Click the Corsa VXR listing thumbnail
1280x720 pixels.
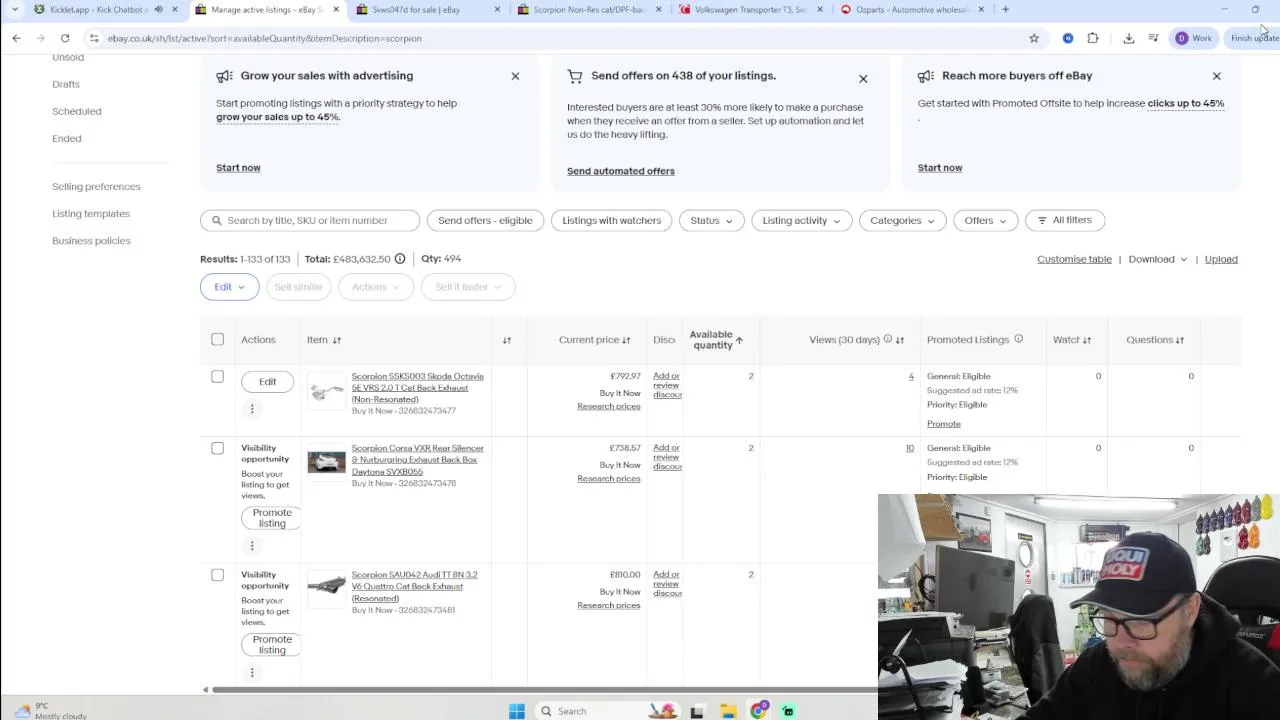pyautogui.click(x=326, y=463)
